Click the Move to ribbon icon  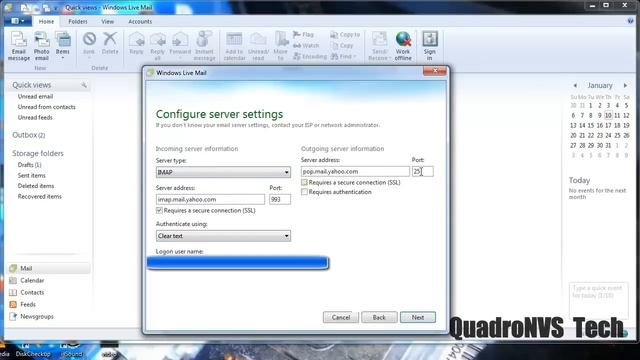click(x=280, y=47)
